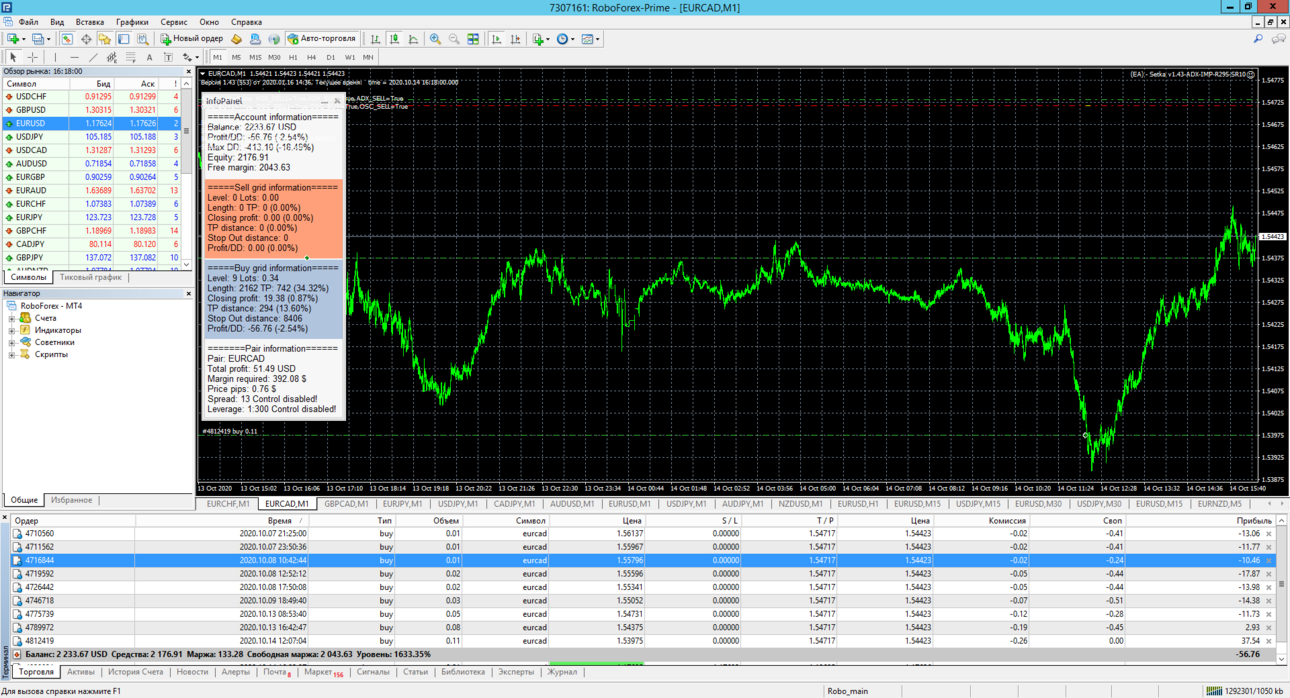Toggle the Market Watch panel icon
Viewport: 1290px width, 698px height.
[67, 39]
